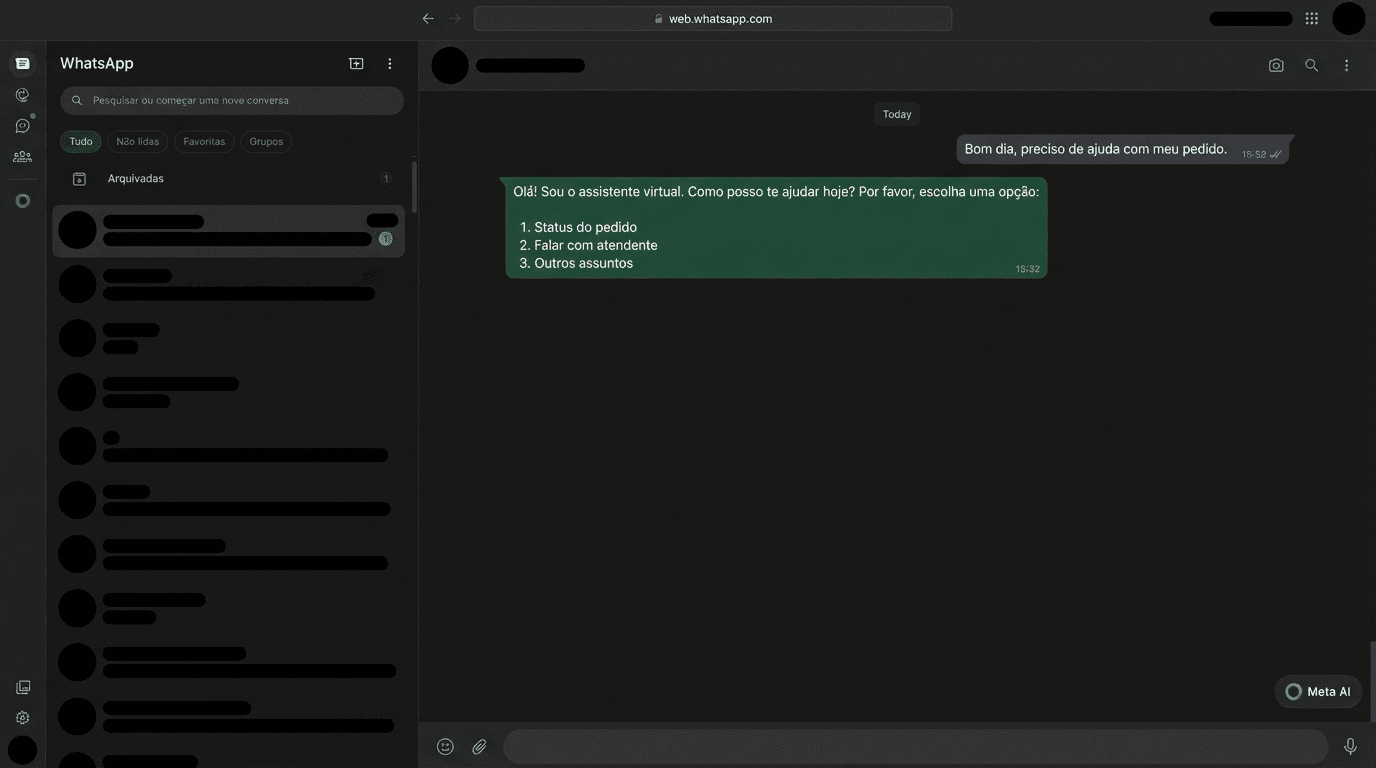Screen dimensions: 1376x768
Task: Click the camera icon in chat header
Action: [x=1276, y=65]
